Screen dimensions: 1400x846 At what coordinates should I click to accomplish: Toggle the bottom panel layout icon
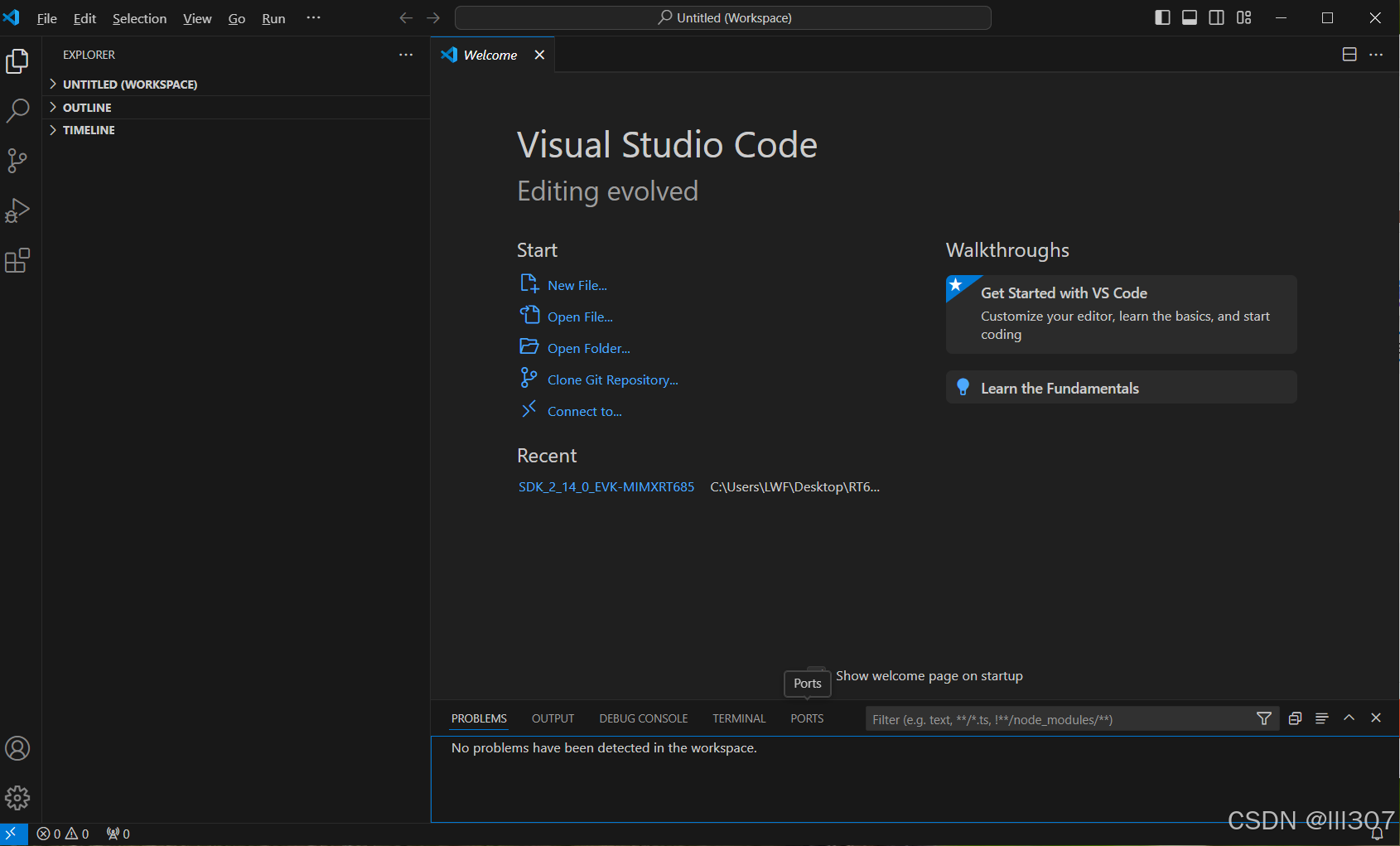[x=1190, y=17]
